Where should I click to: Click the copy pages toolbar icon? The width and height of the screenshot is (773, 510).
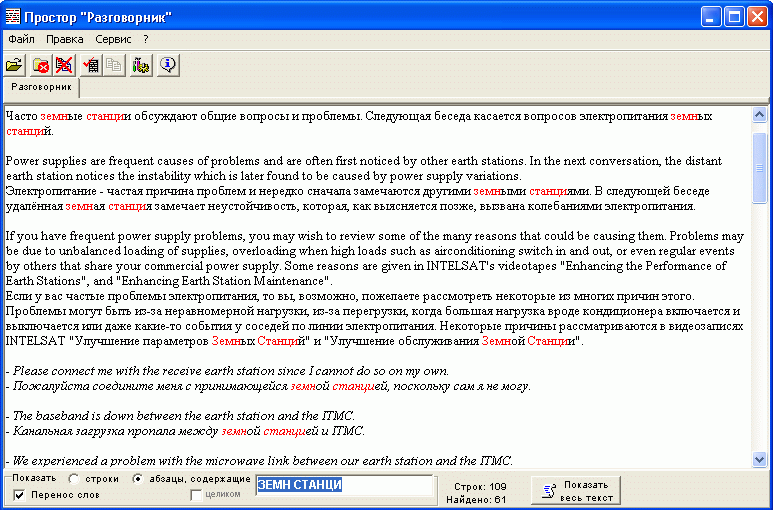click(x=114, y=65)
